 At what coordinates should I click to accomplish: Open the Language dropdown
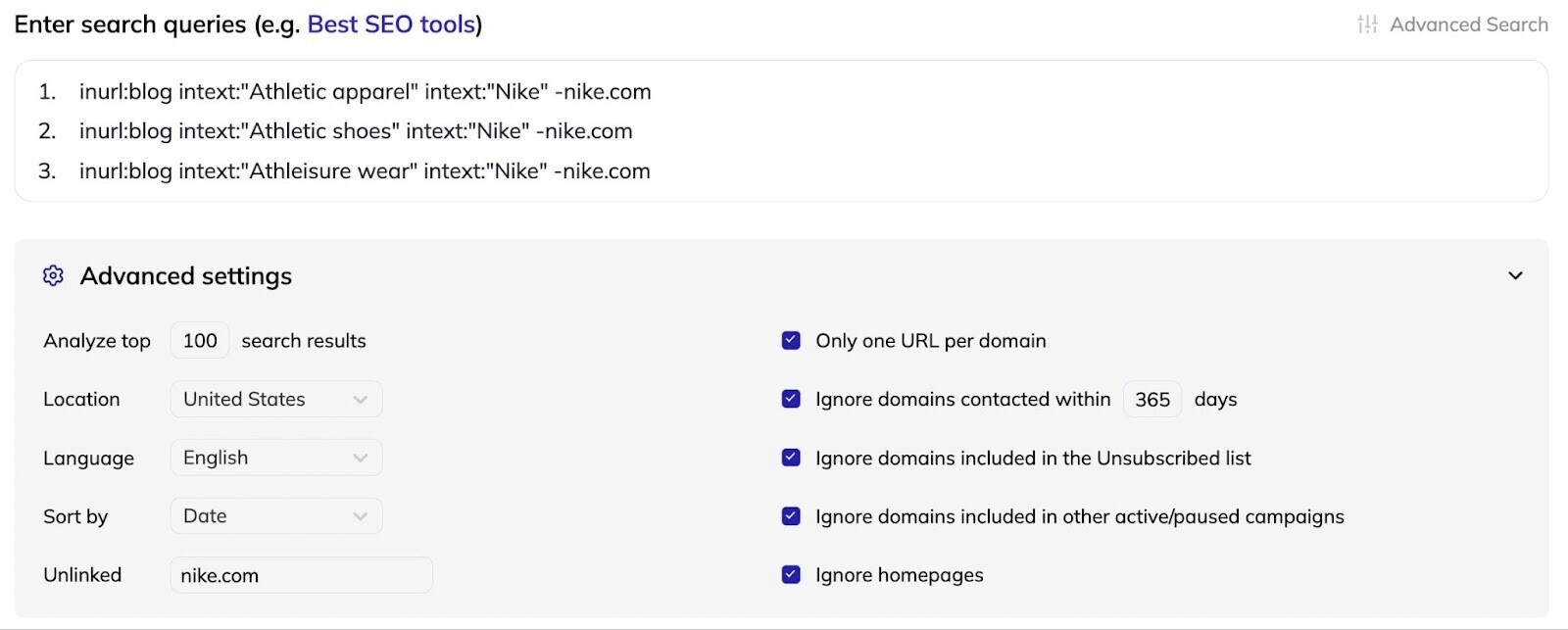tap(274, 458)
